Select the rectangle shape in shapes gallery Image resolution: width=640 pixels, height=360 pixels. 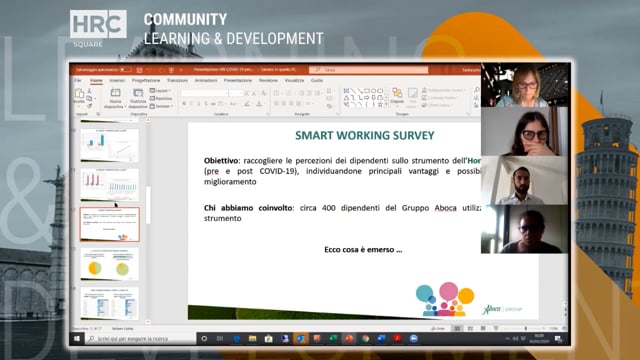(367, 91)
